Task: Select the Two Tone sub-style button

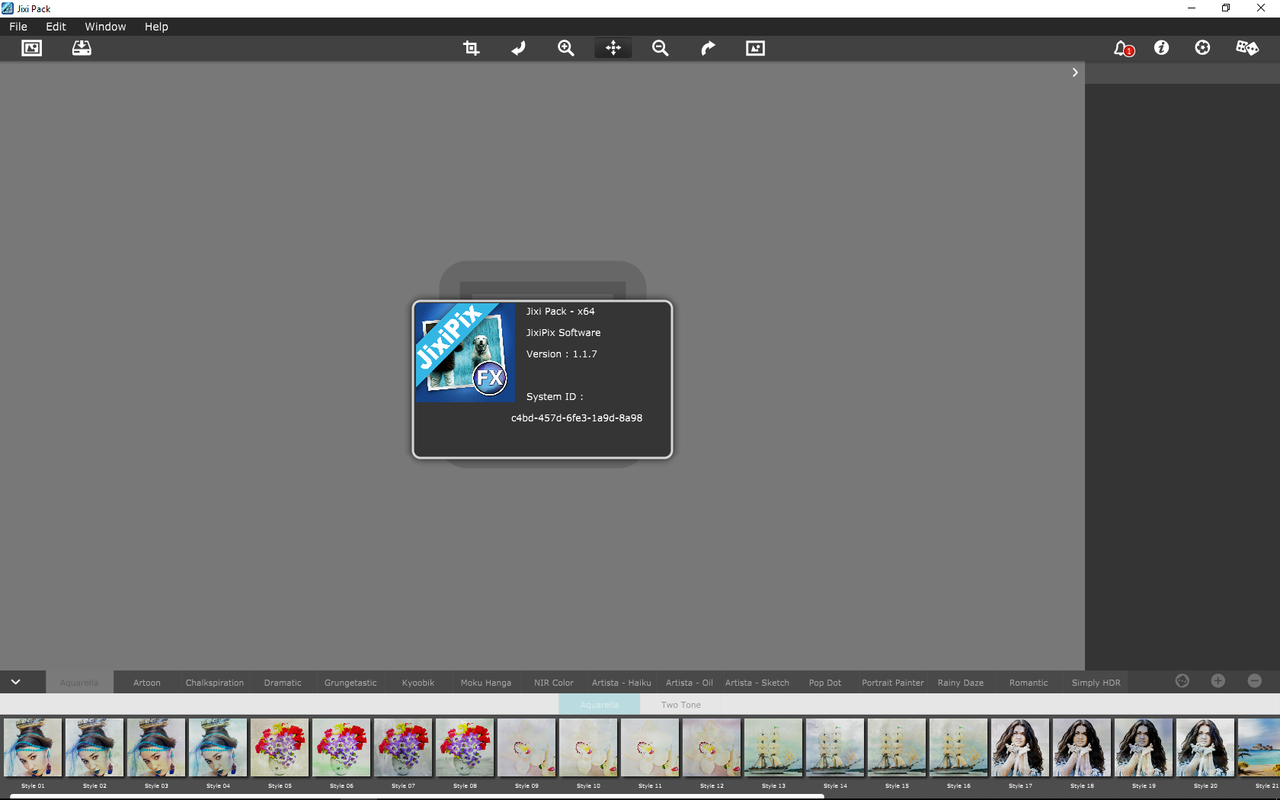Action: [681, 705]
